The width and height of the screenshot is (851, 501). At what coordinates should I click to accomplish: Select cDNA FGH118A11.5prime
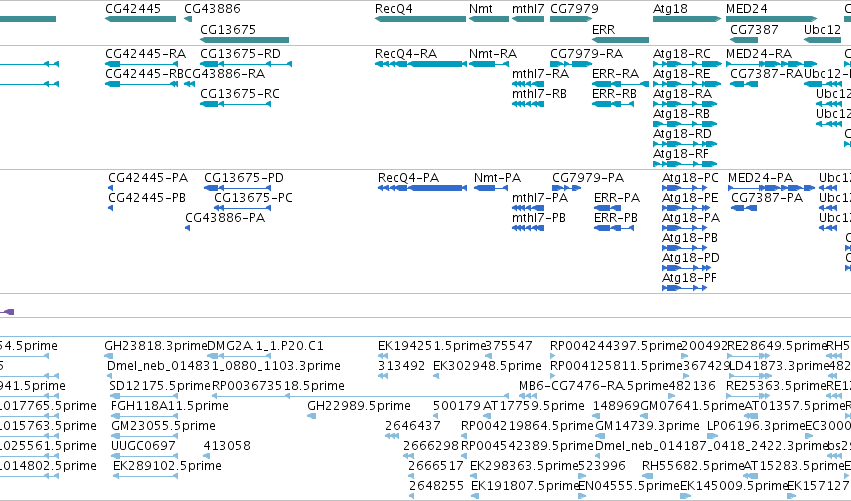point(144,416)
